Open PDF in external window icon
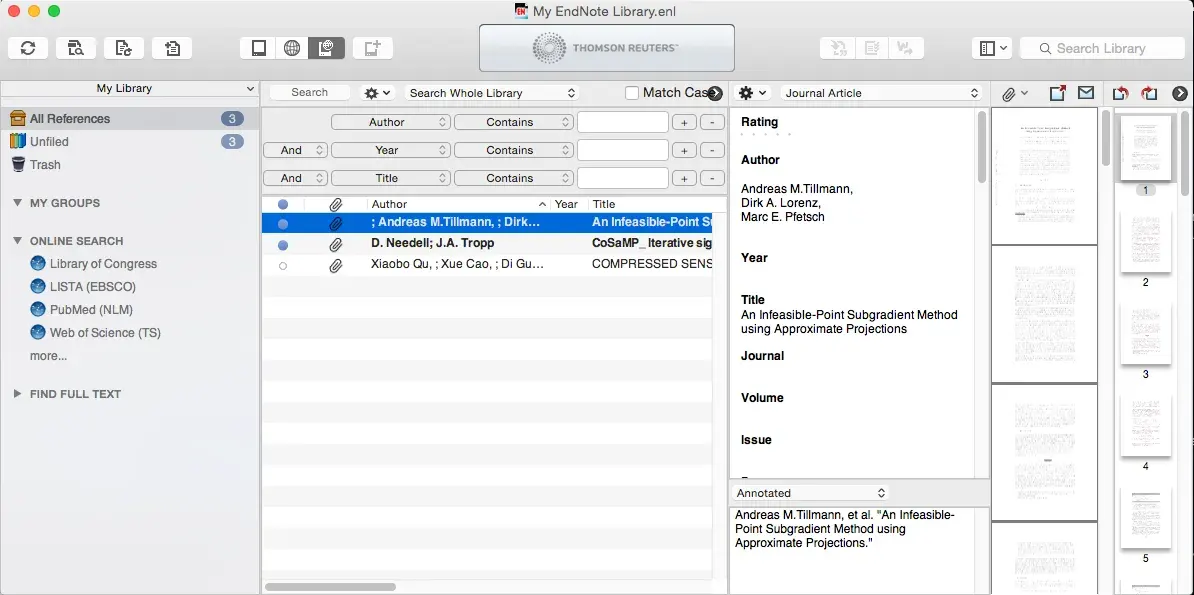 (1057, 93)
